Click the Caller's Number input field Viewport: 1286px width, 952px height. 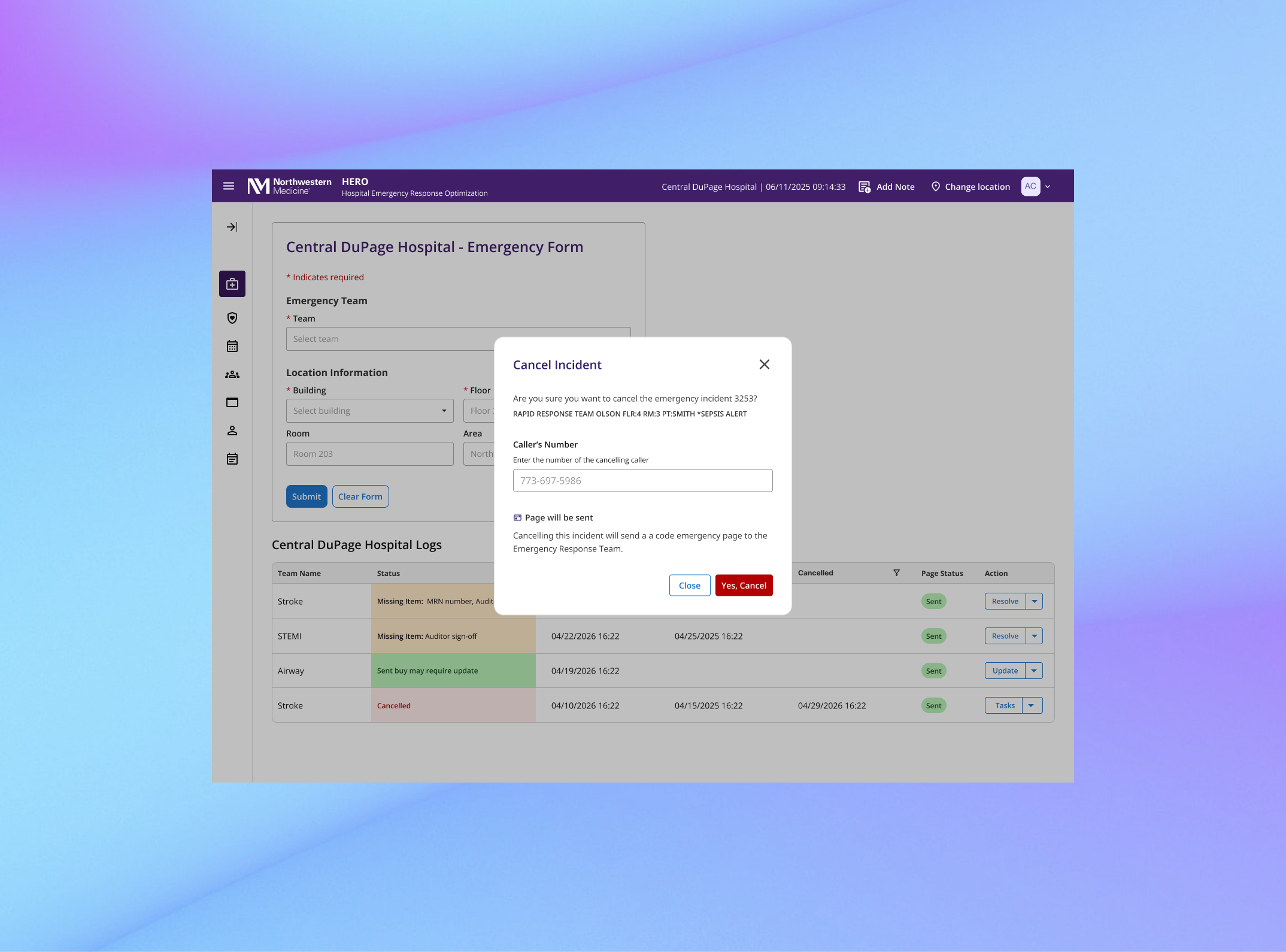(642, 481)
